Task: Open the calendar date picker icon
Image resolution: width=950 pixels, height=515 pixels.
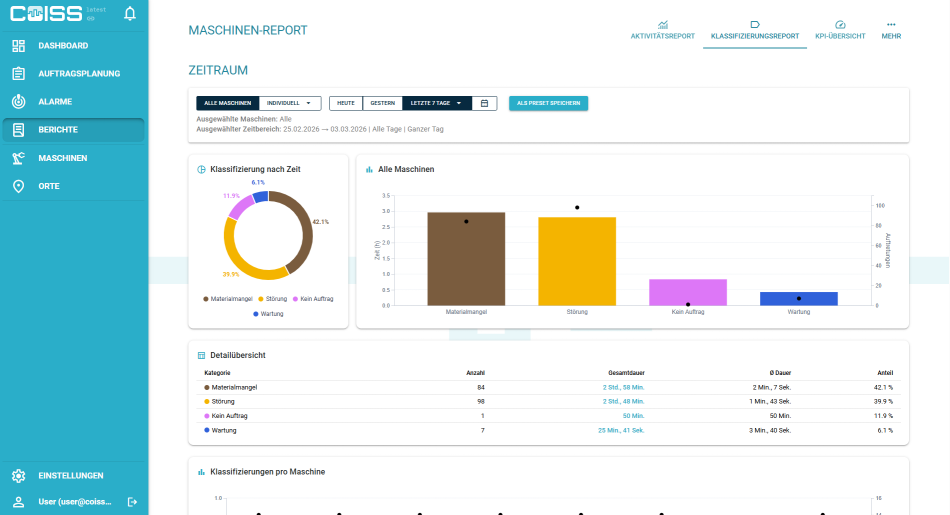Action: (x=484, y=104)
